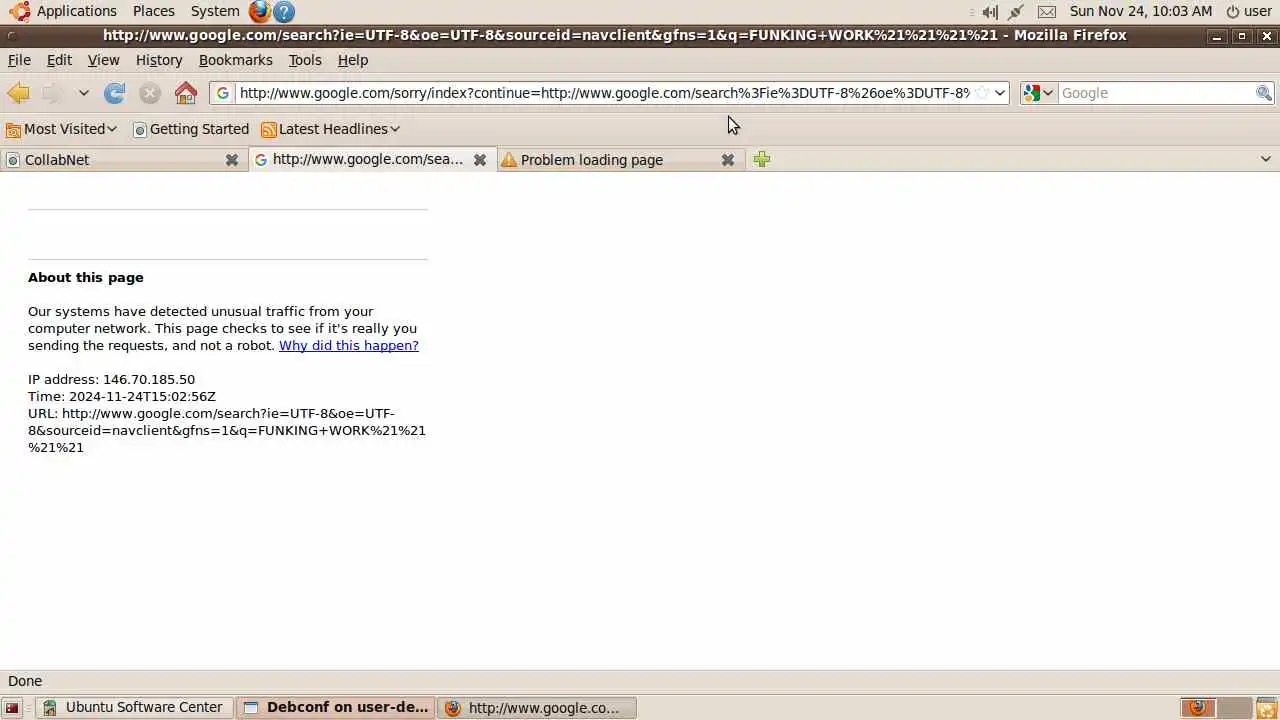
Task: Open the File menu
Action: pos(19,60)
